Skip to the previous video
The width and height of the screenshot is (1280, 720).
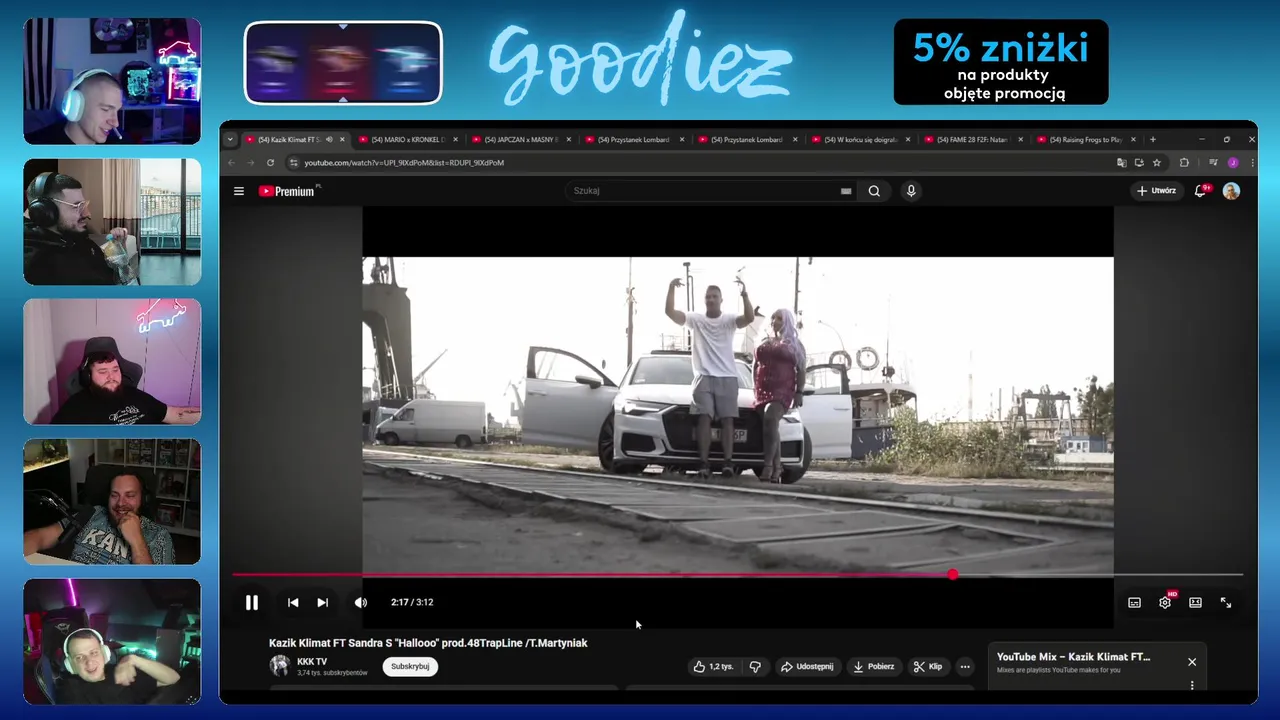(x=293, y=603)
